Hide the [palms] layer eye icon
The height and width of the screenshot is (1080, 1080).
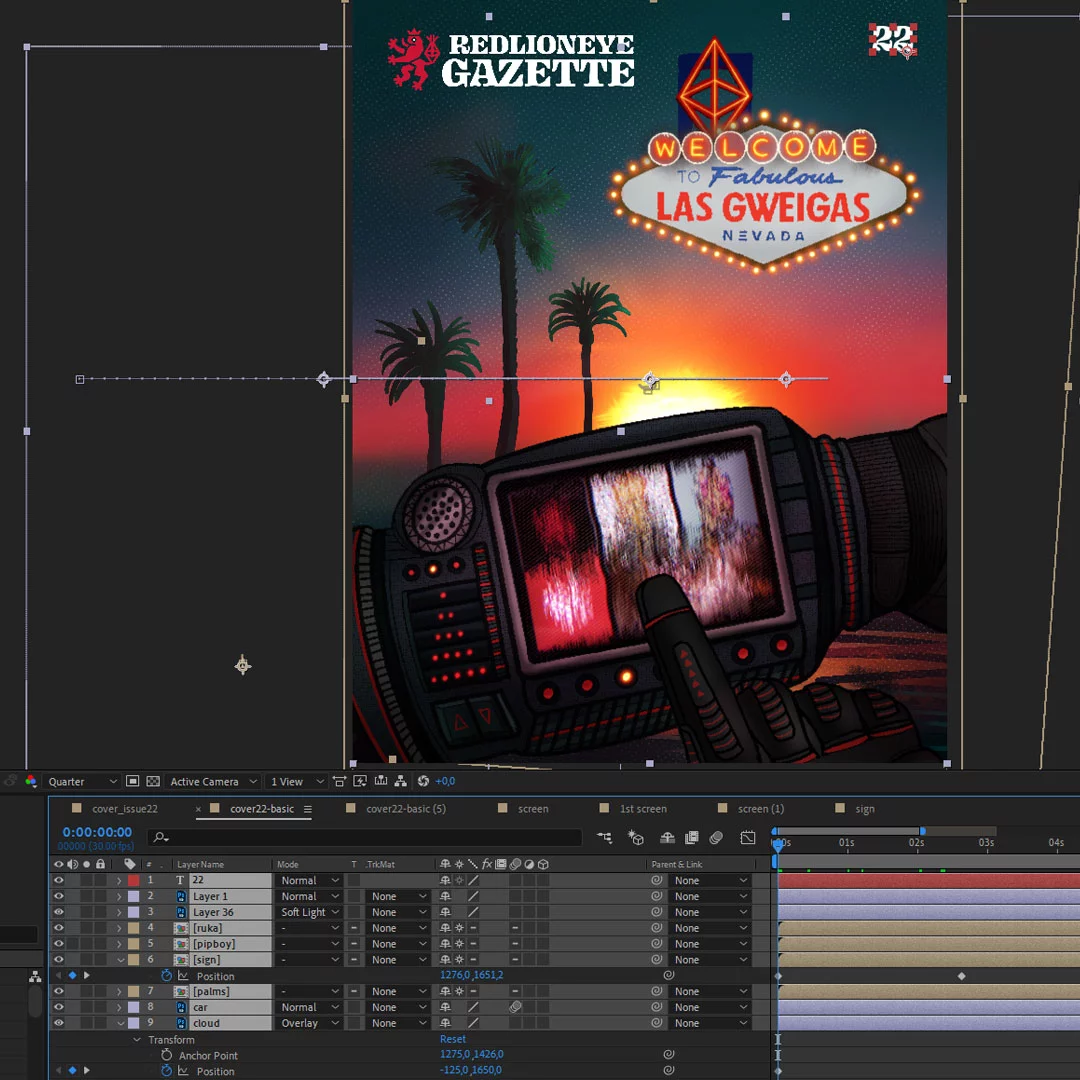[59, 991]
